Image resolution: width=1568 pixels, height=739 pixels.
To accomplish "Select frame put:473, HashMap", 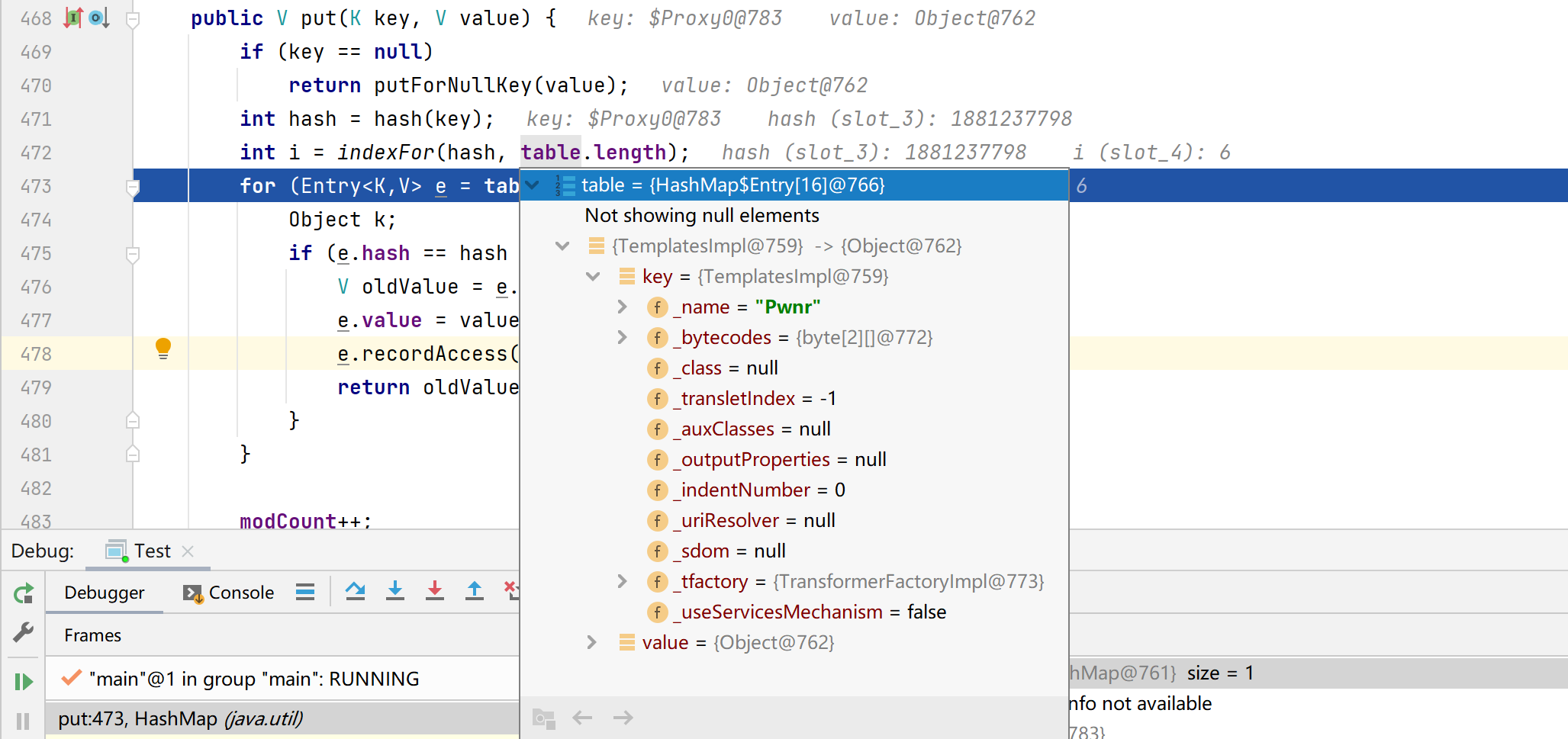I will 282,718.
